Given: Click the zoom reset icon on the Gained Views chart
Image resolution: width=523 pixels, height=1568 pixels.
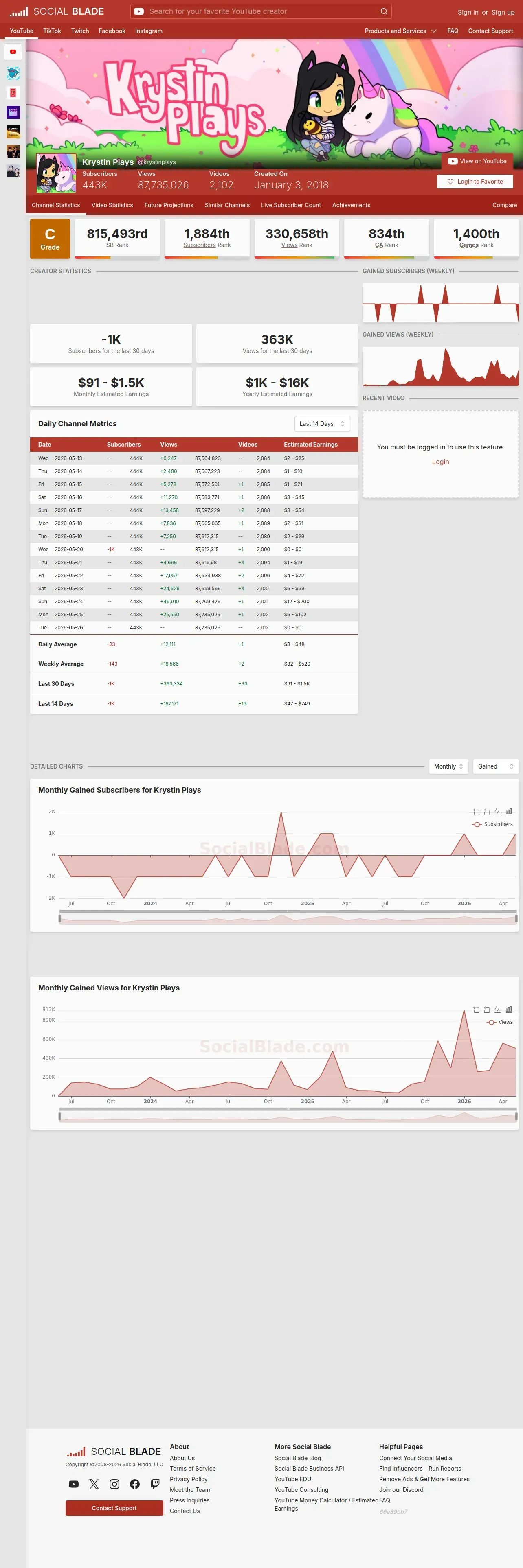Looking at the screenshot, I should tap(486, 1010).
